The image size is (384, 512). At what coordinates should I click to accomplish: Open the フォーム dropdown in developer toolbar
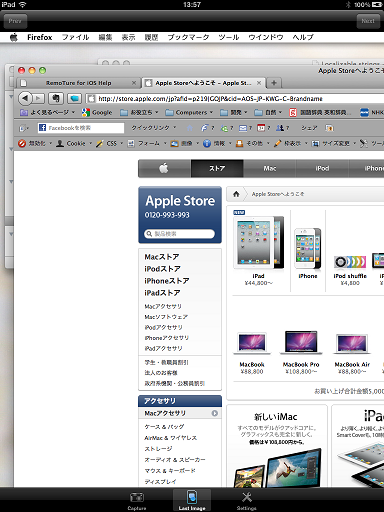[147, 143]
